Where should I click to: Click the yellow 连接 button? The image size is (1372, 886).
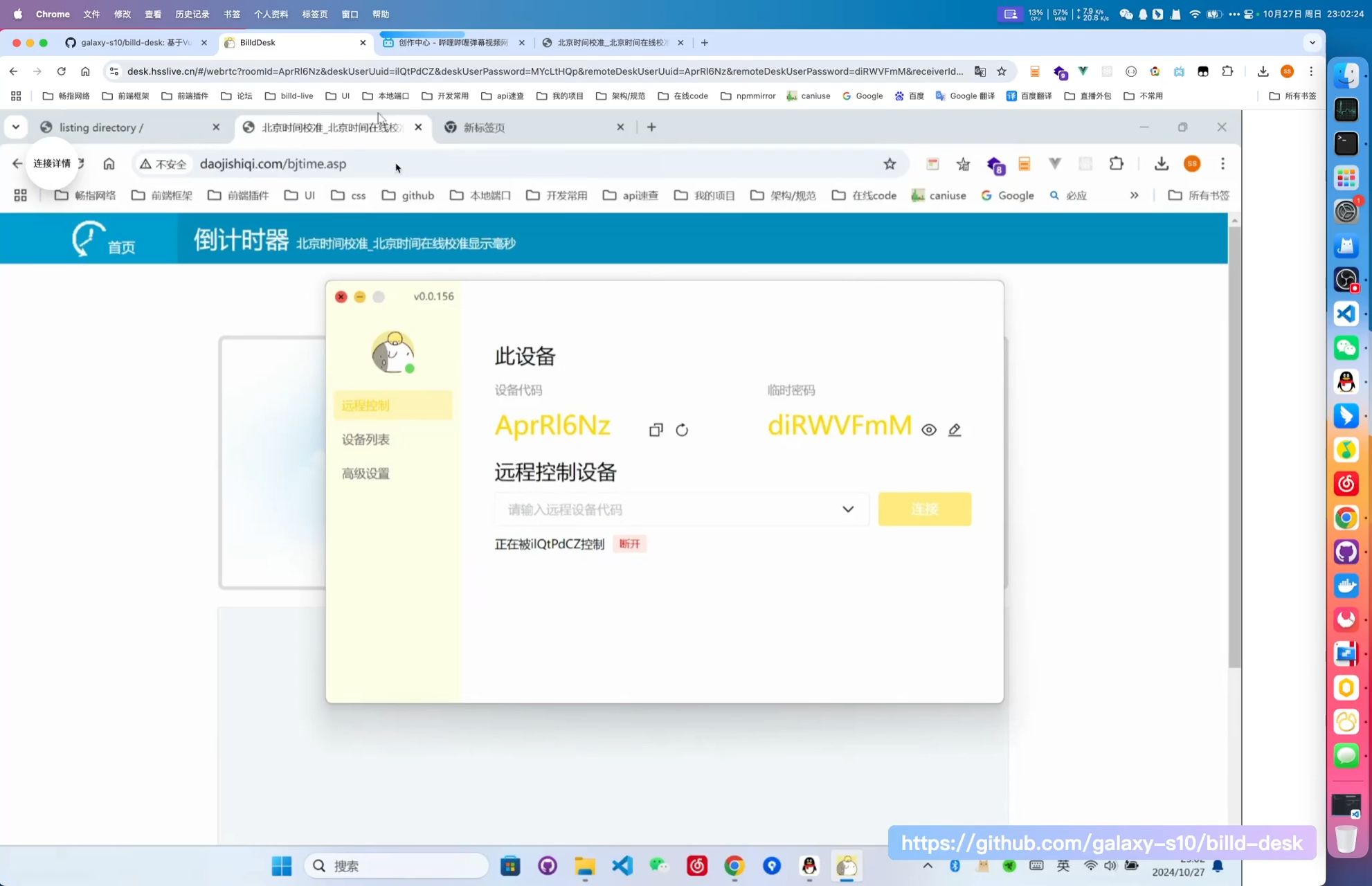[x=924, y=509]
